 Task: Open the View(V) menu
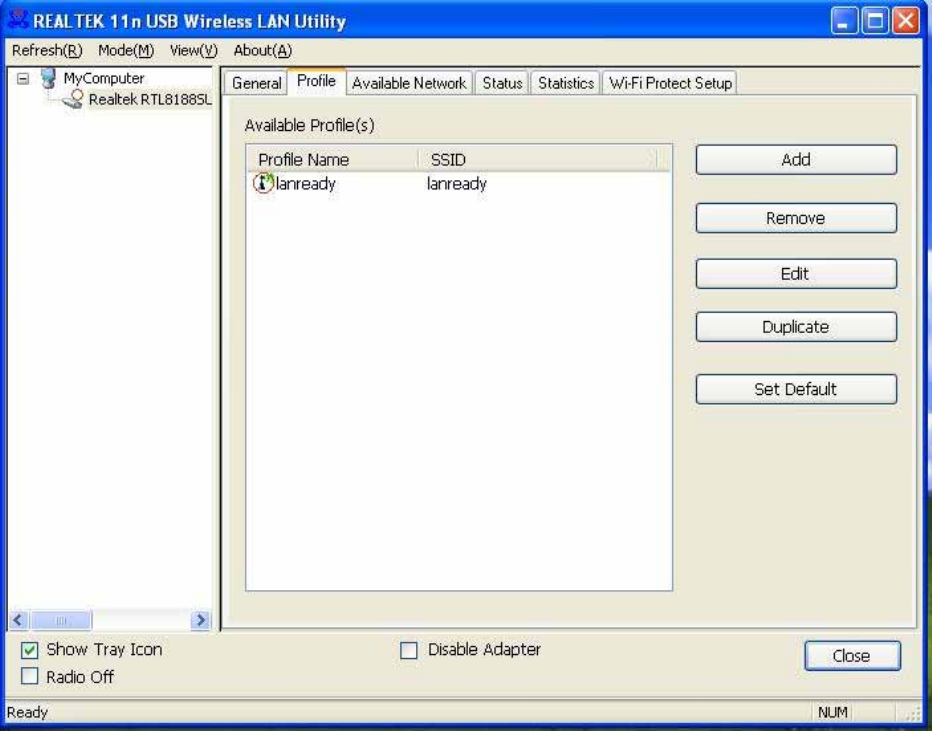194,51
